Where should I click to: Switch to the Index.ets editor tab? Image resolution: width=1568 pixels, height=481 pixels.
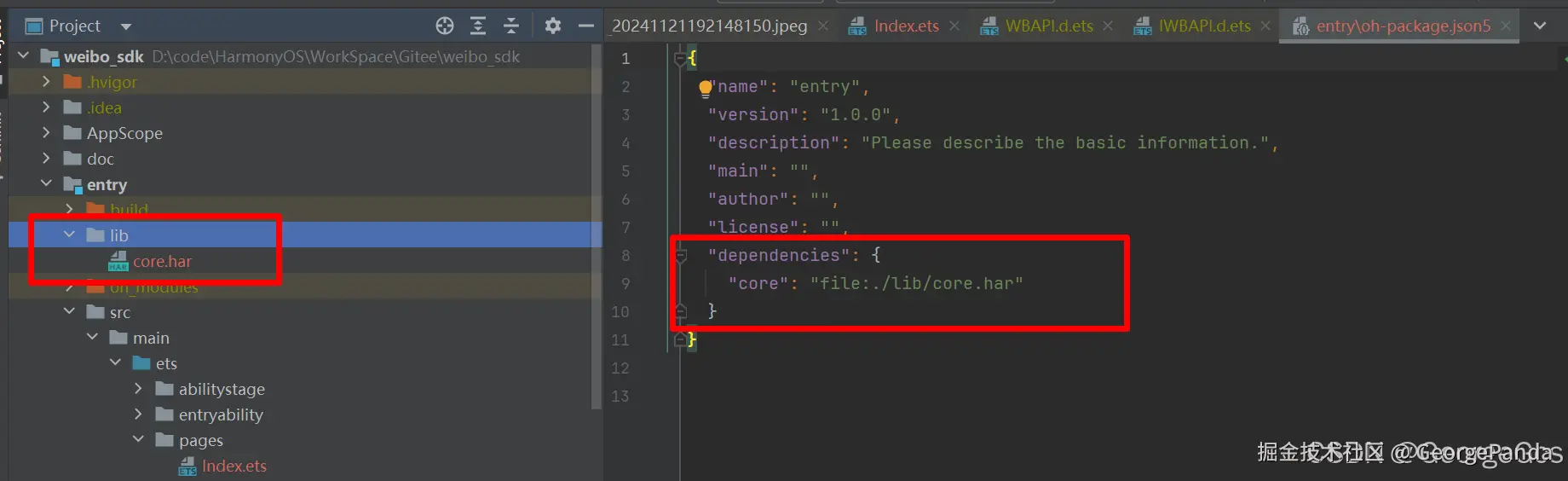907,26
